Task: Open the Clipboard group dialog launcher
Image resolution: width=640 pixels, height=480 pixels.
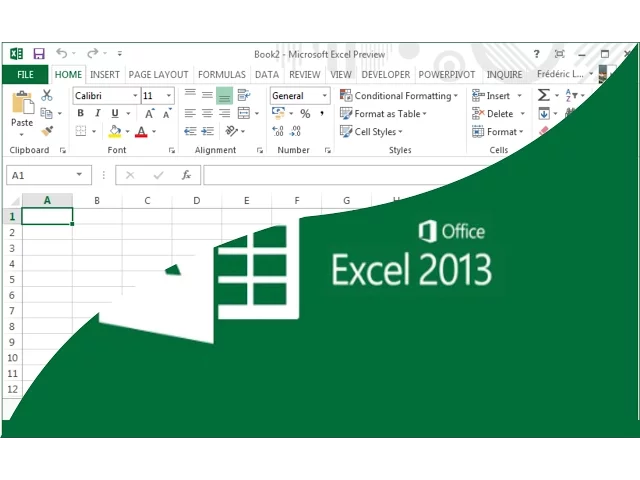Action: [x=62, y=150]
